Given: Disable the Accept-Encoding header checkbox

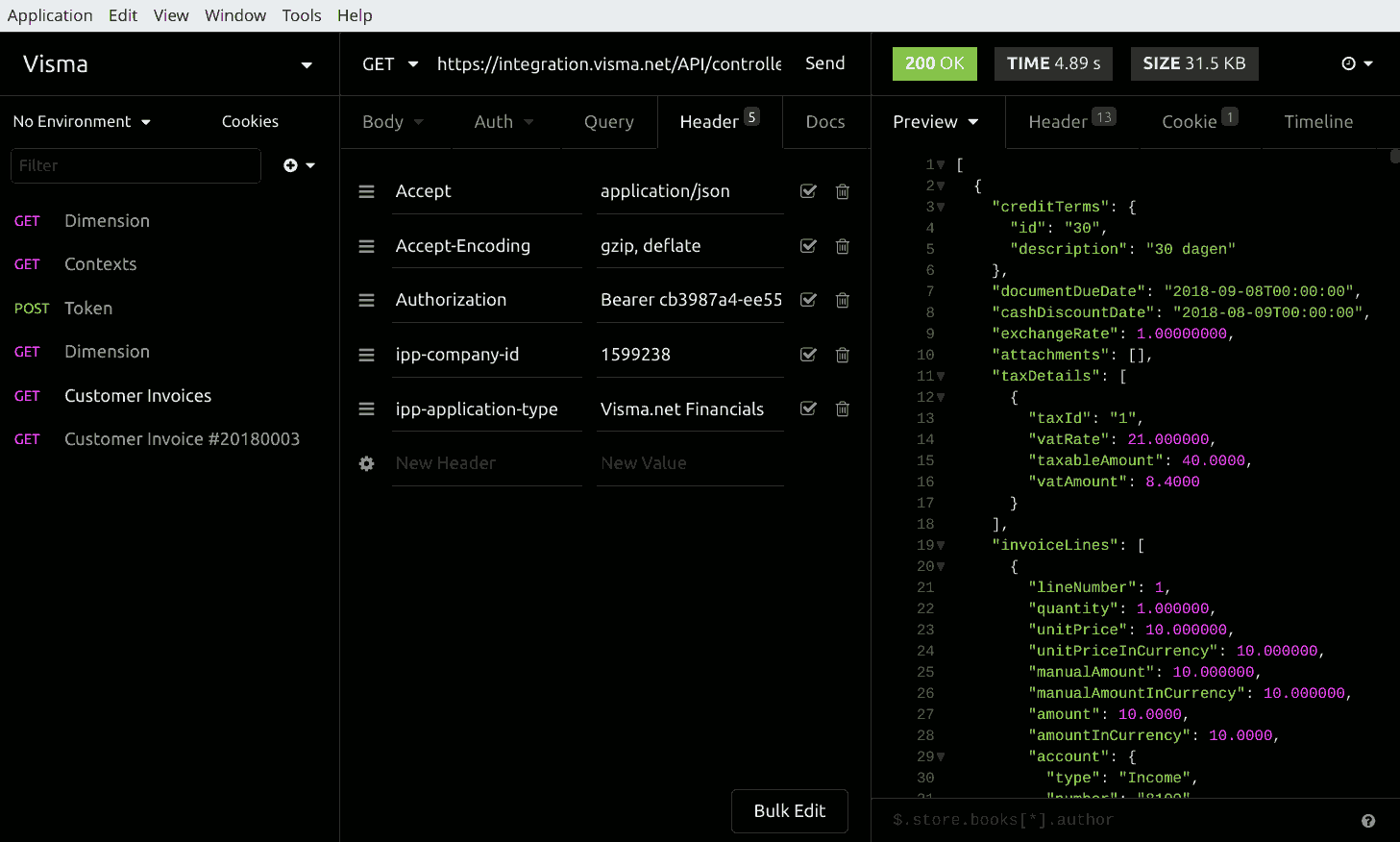Looking at the screenshot, I should [x=808, y=246].
